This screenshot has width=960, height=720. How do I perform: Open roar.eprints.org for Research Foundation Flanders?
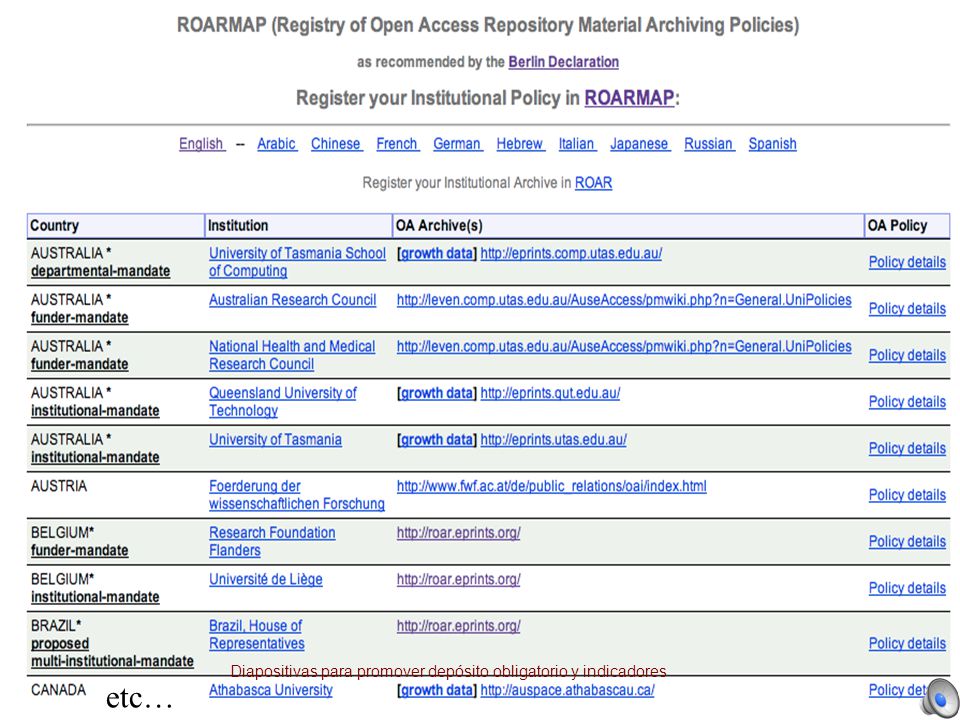click(x=459, y=533)
